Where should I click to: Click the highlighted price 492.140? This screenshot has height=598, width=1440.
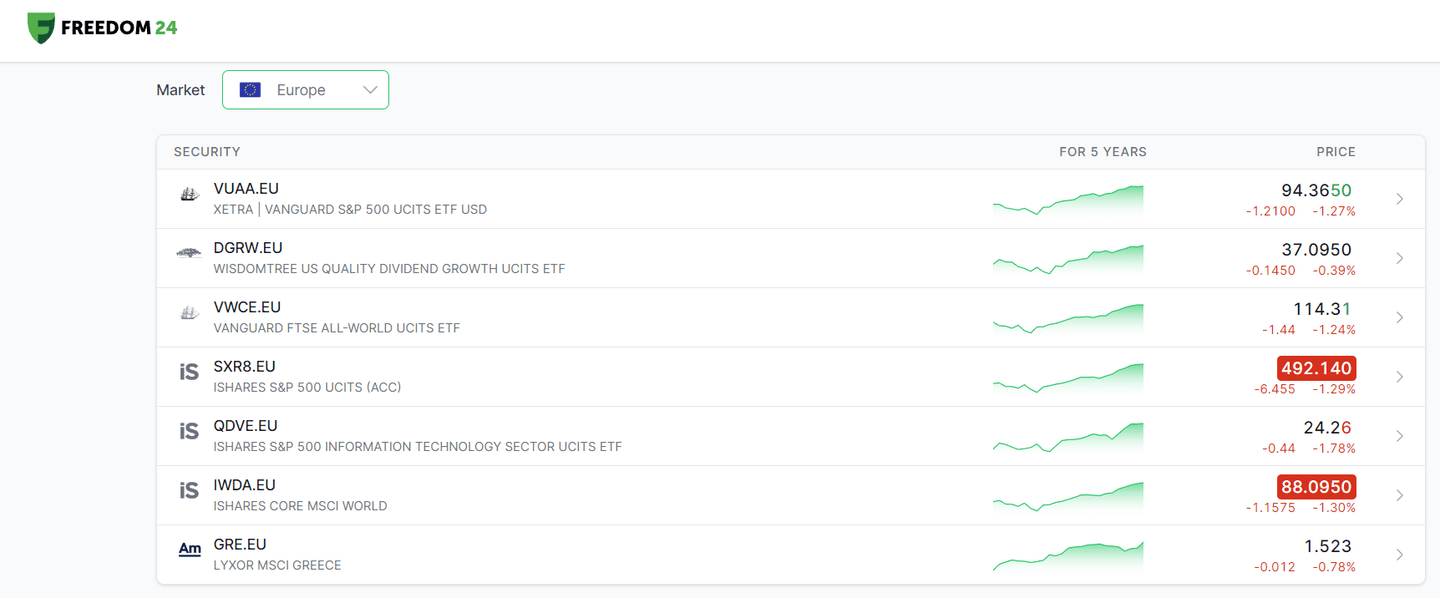click(x=1316, y=368)
